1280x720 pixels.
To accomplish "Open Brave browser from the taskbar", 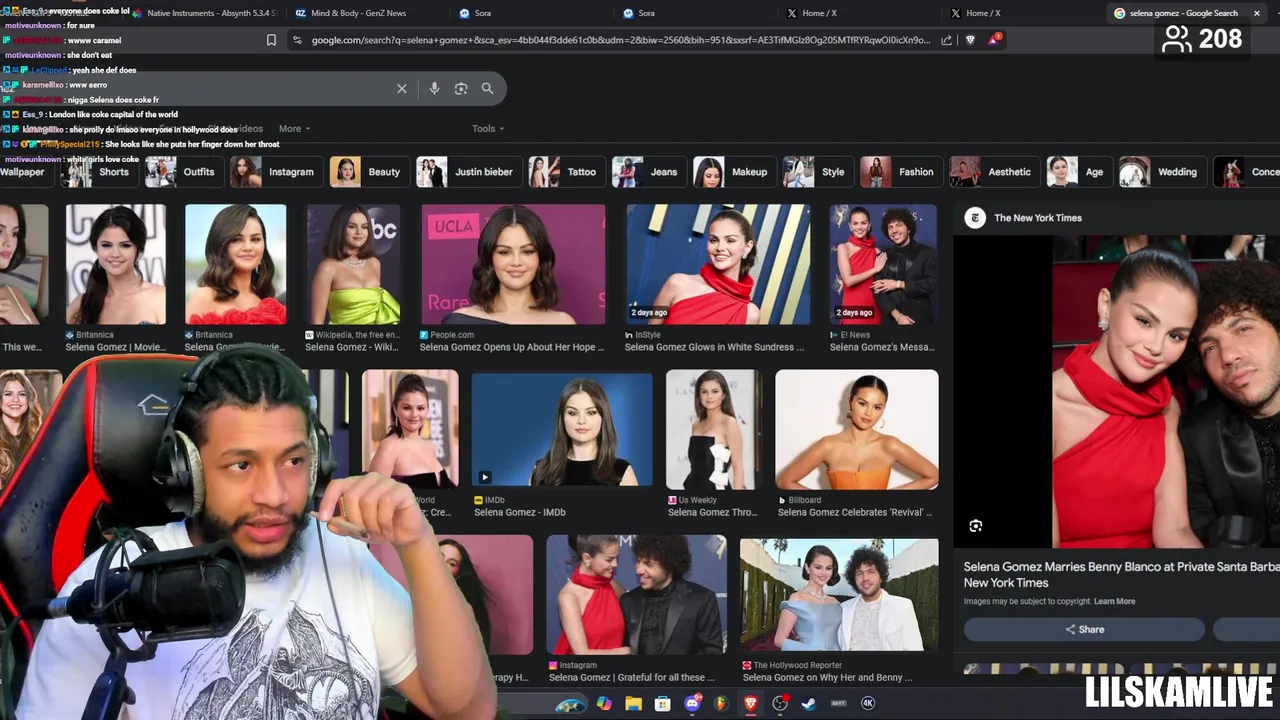I will (x=750, y=704).
